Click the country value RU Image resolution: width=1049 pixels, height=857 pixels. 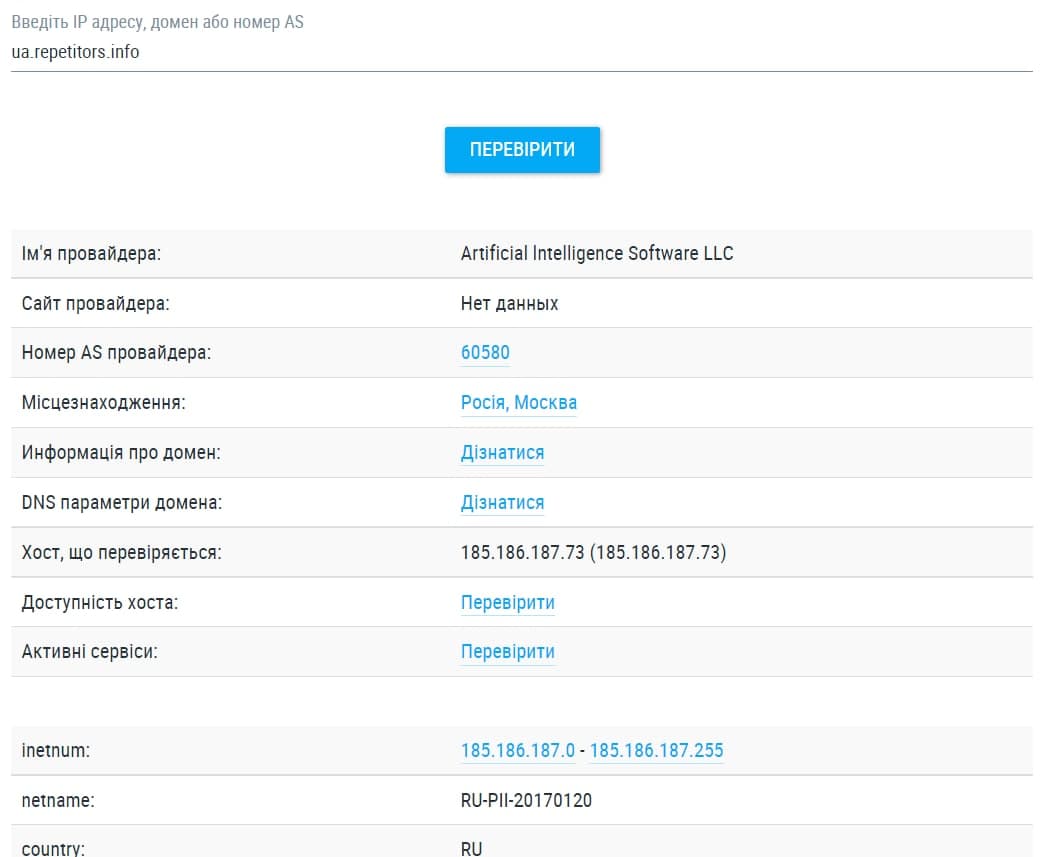[x=471, y=848]
